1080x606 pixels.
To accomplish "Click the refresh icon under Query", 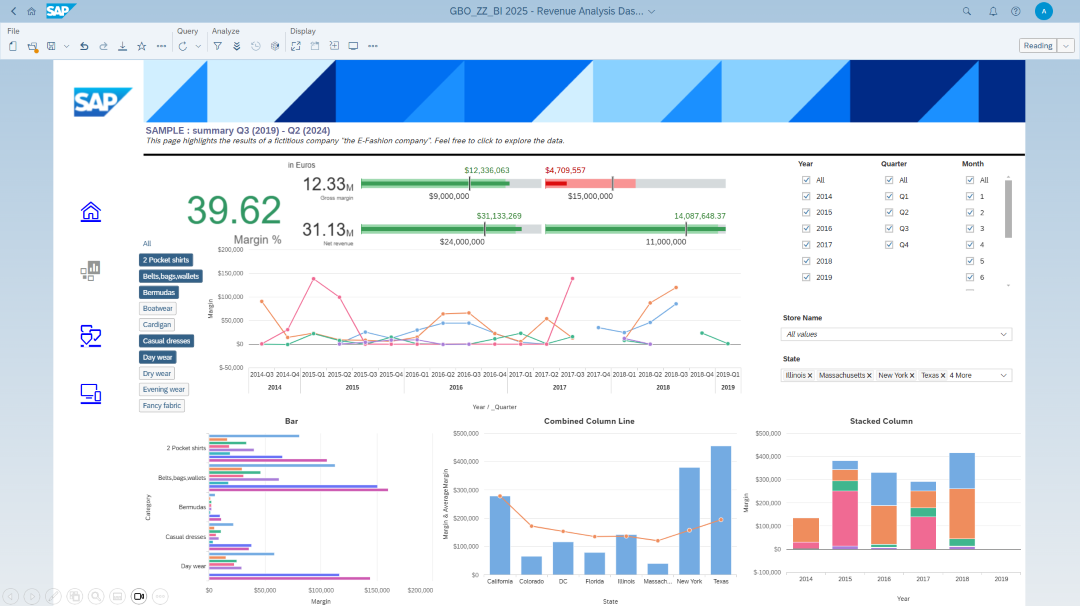I will 182,46.
